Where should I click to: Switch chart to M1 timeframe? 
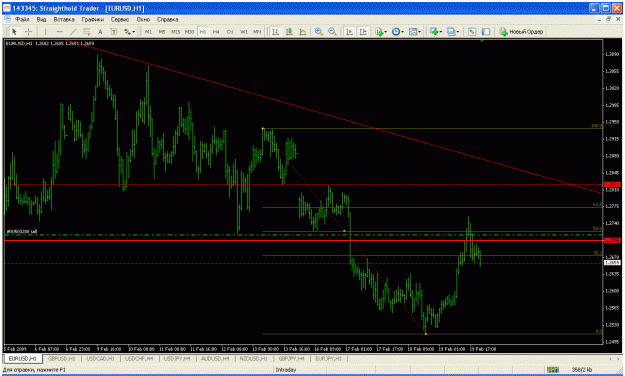pyautogui.click(x=148, y=32)
